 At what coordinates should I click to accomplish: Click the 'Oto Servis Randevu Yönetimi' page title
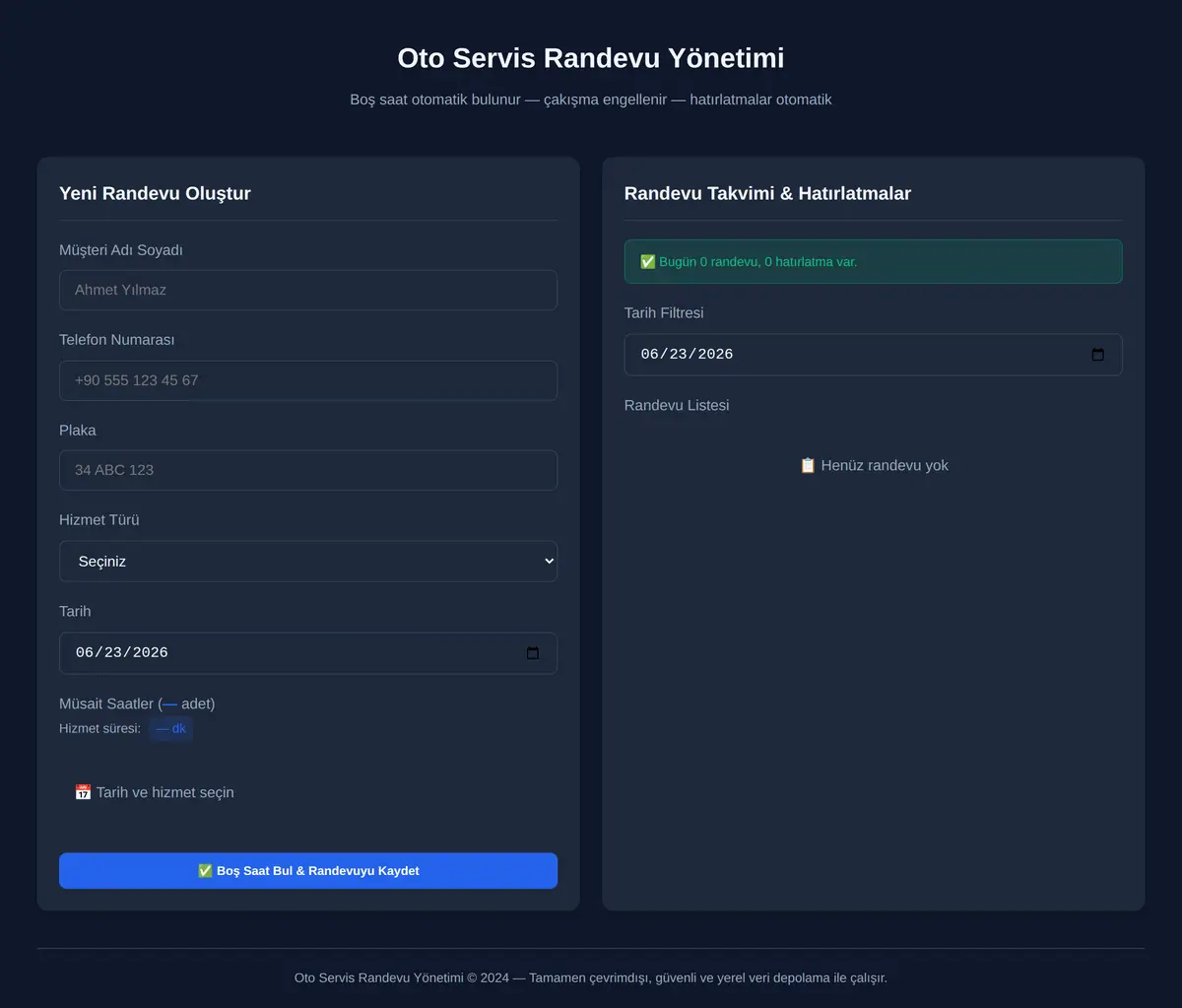(591, 58)
